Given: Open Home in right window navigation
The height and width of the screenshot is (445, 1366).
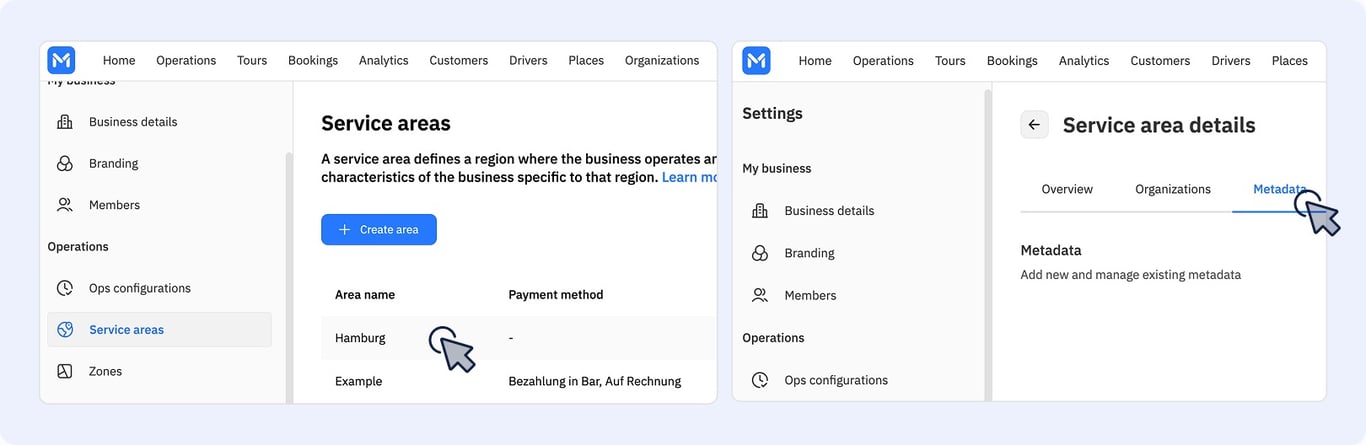Looking at the screenshot, I should coord(815,60).
